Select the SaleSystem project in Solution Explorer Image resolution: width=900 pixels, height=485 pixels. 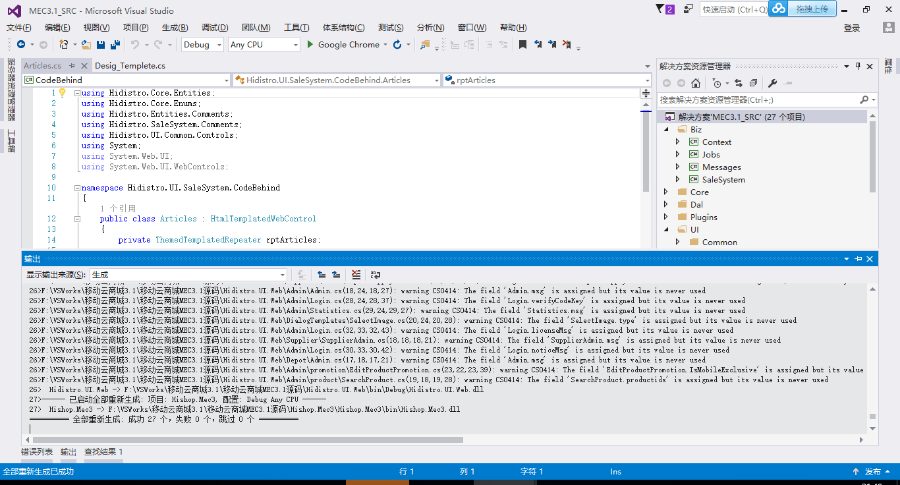[x=723, y=180]
